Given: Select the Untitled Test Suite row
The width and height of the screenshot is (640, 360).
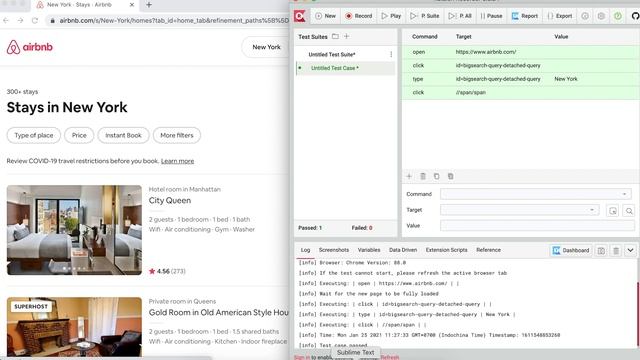Looking at the screenshot, I should click(345, 54).
